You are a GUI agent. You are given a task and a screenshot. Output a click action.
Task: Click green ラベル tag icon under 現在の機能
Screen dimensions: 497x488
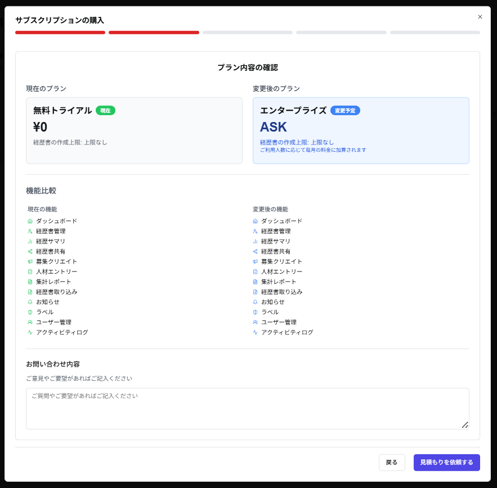pyautogui.click(x=30, y=312)
